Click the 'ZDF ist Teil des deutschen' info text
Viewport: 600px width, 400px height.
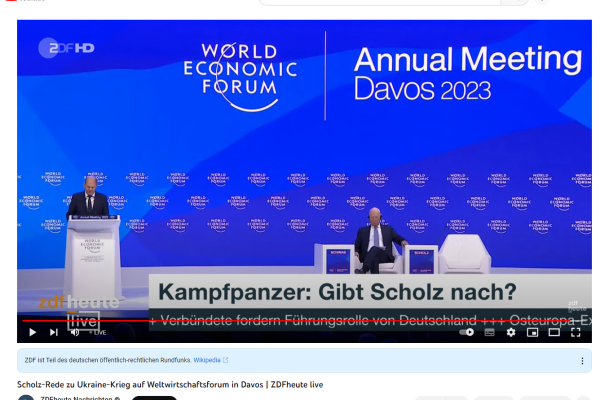point(108,360)
